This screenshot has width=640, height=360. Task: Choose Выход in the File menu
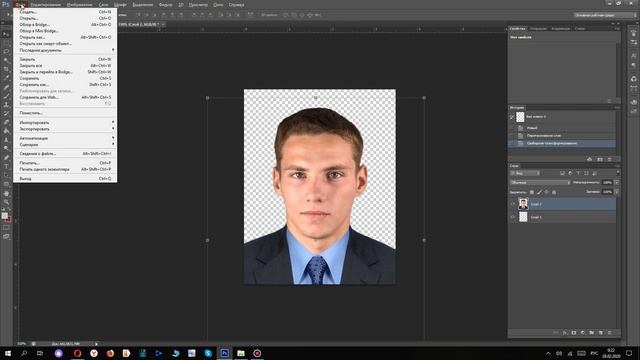[x=65, y=179]
